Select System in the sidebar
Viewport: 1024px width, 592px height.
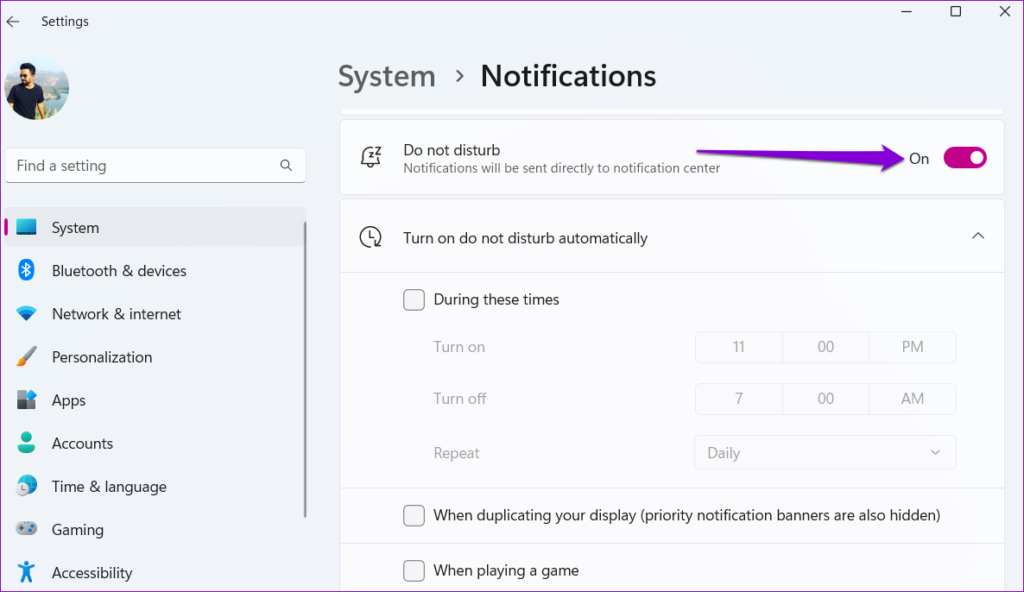(75, 227)
